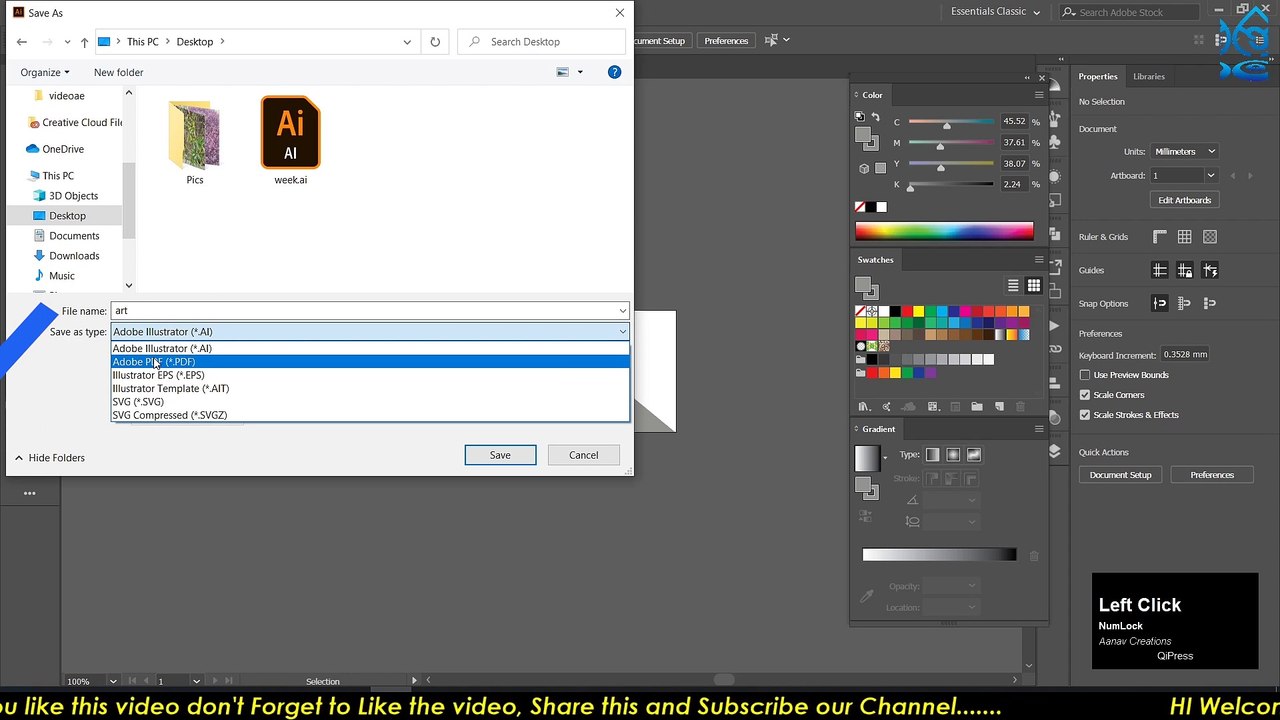
Task: Switch Swatches panel to list view
Action: (x=1013, y=286)
